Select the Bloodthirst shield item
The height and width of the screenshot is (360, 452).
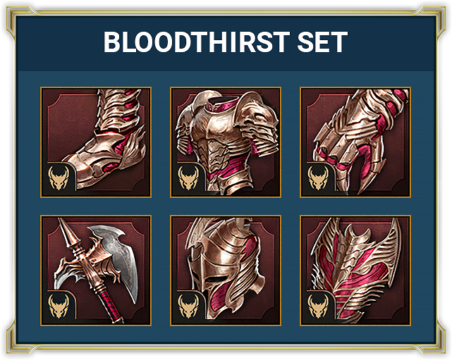tap(355, 270)
